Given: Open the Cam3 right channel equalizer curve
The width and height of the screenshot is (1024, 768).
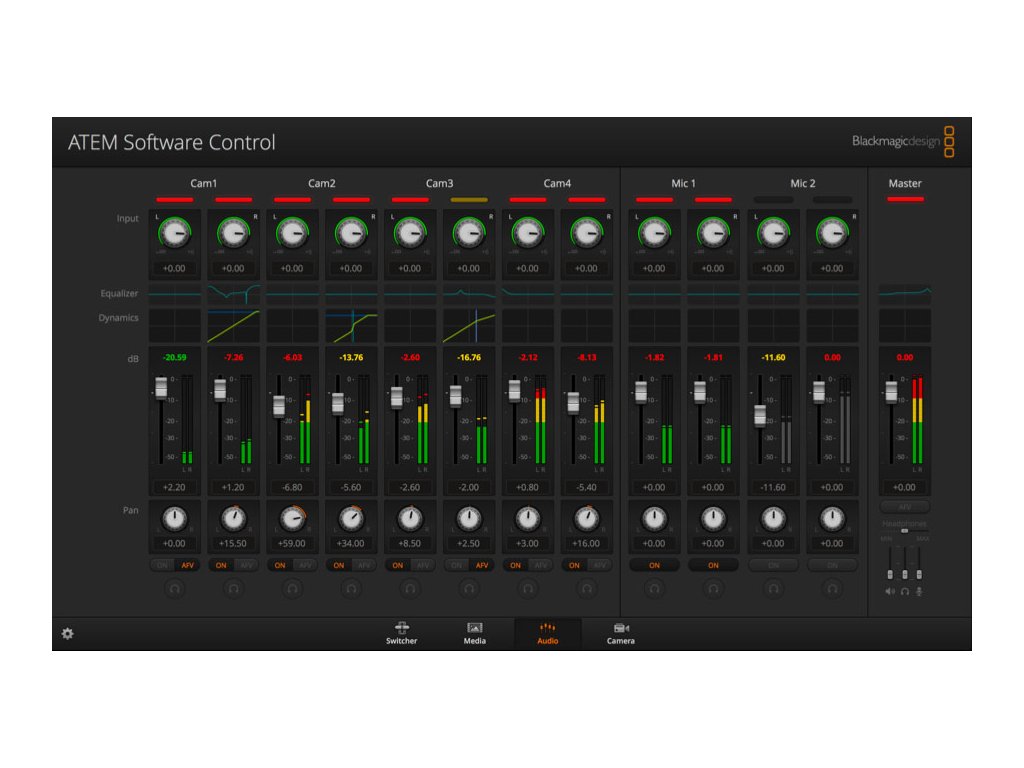Looking at the screenshot, I should (x=469, y=294).
